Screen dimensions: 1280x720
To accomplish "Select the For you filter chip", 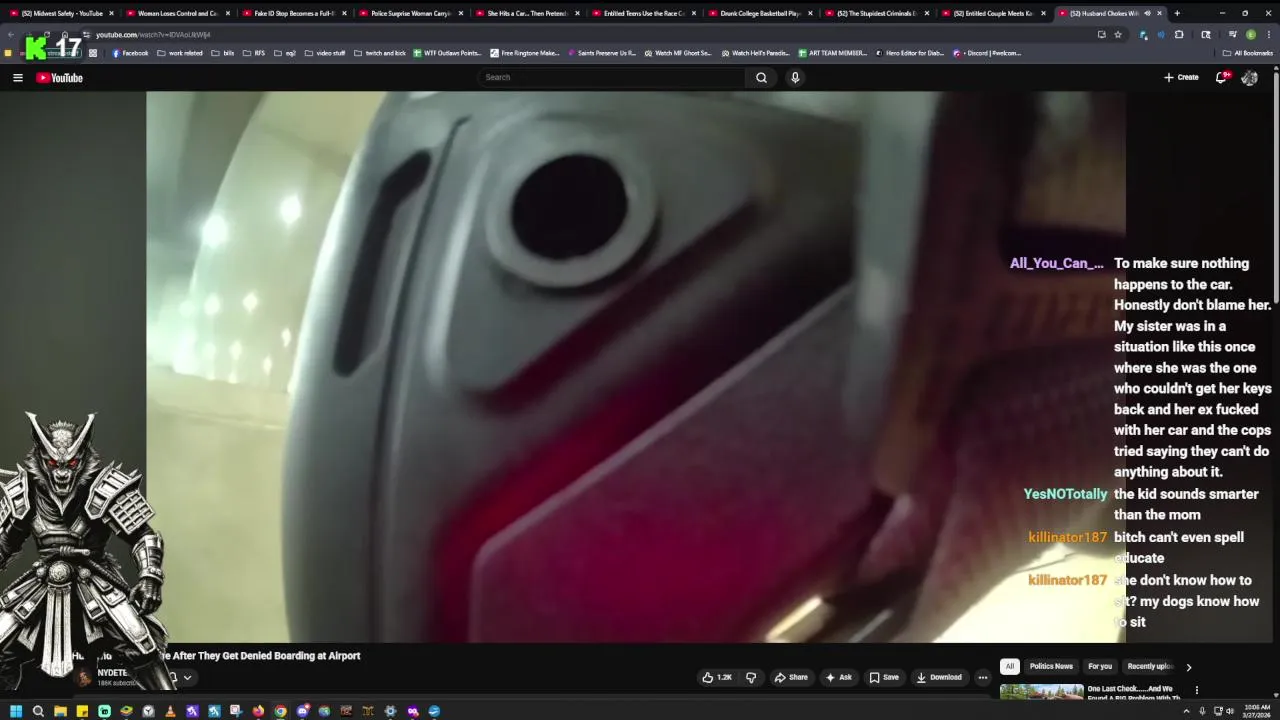I will click(x=1100, y=666).
